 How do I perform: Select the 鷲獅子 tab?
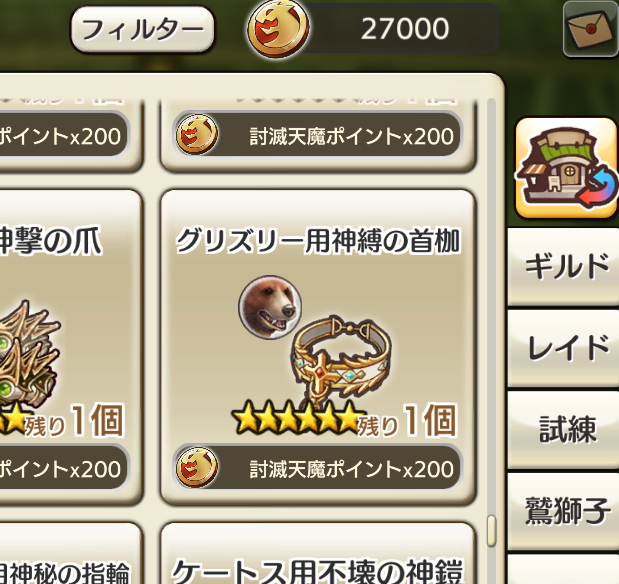567,511
